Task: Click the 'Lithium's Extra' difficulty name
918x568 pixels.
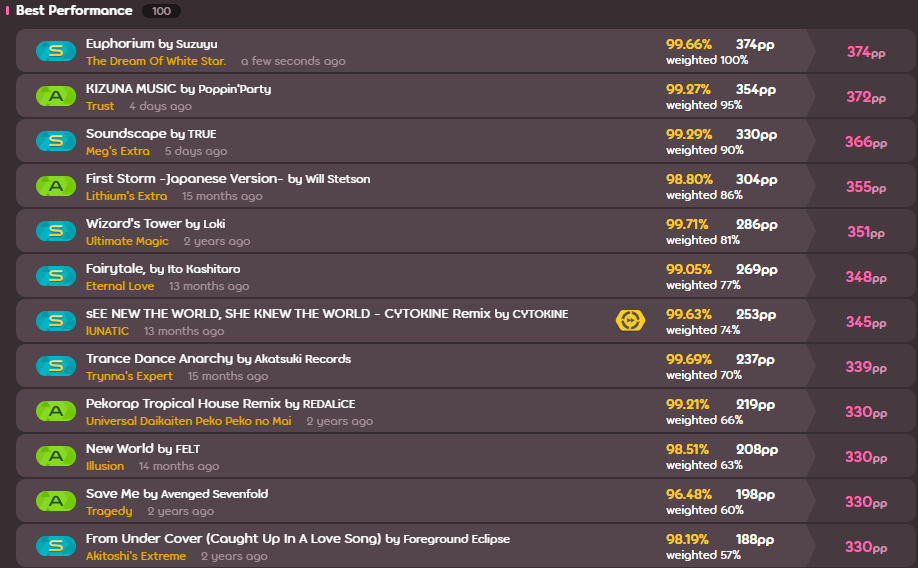Action: pyautogui.click(x=126, y=196)
